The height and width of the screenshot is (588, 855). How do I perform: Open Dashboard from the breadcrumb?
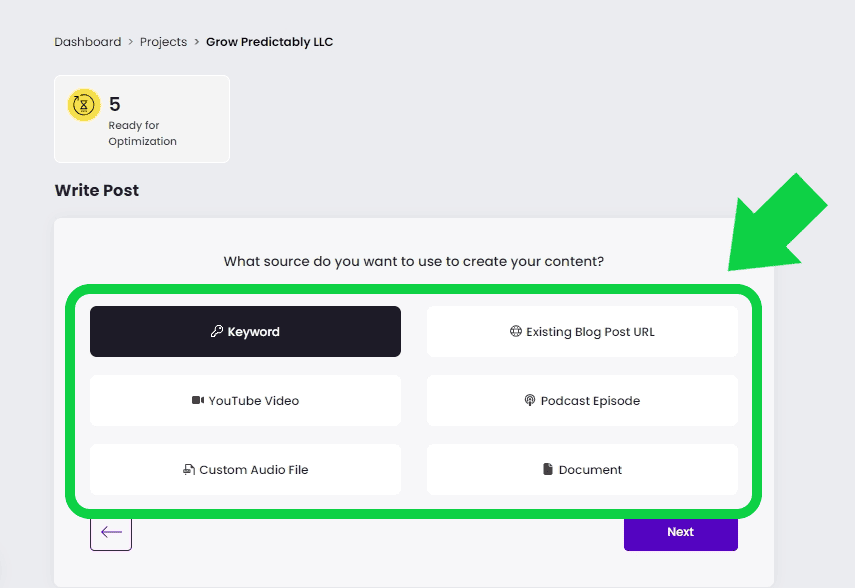(88, 42)
